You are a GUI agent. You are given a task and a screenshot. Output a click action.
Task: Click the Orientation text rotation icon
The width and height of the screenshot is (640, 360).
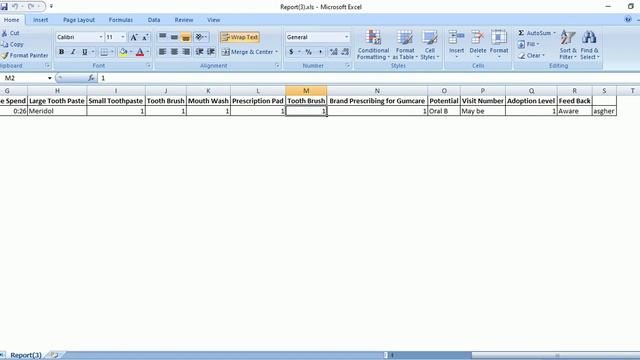coord(201,37)
